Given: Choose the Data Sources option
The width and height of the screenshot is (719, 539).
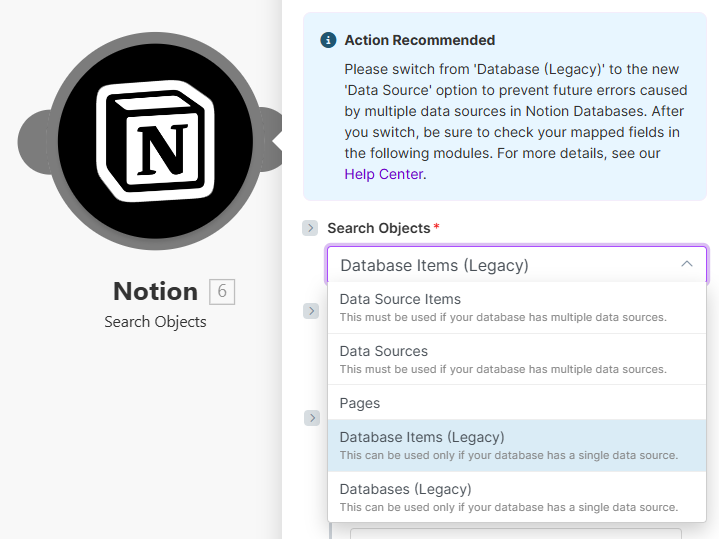Looking at the screenshot, I should click(517, 359).
